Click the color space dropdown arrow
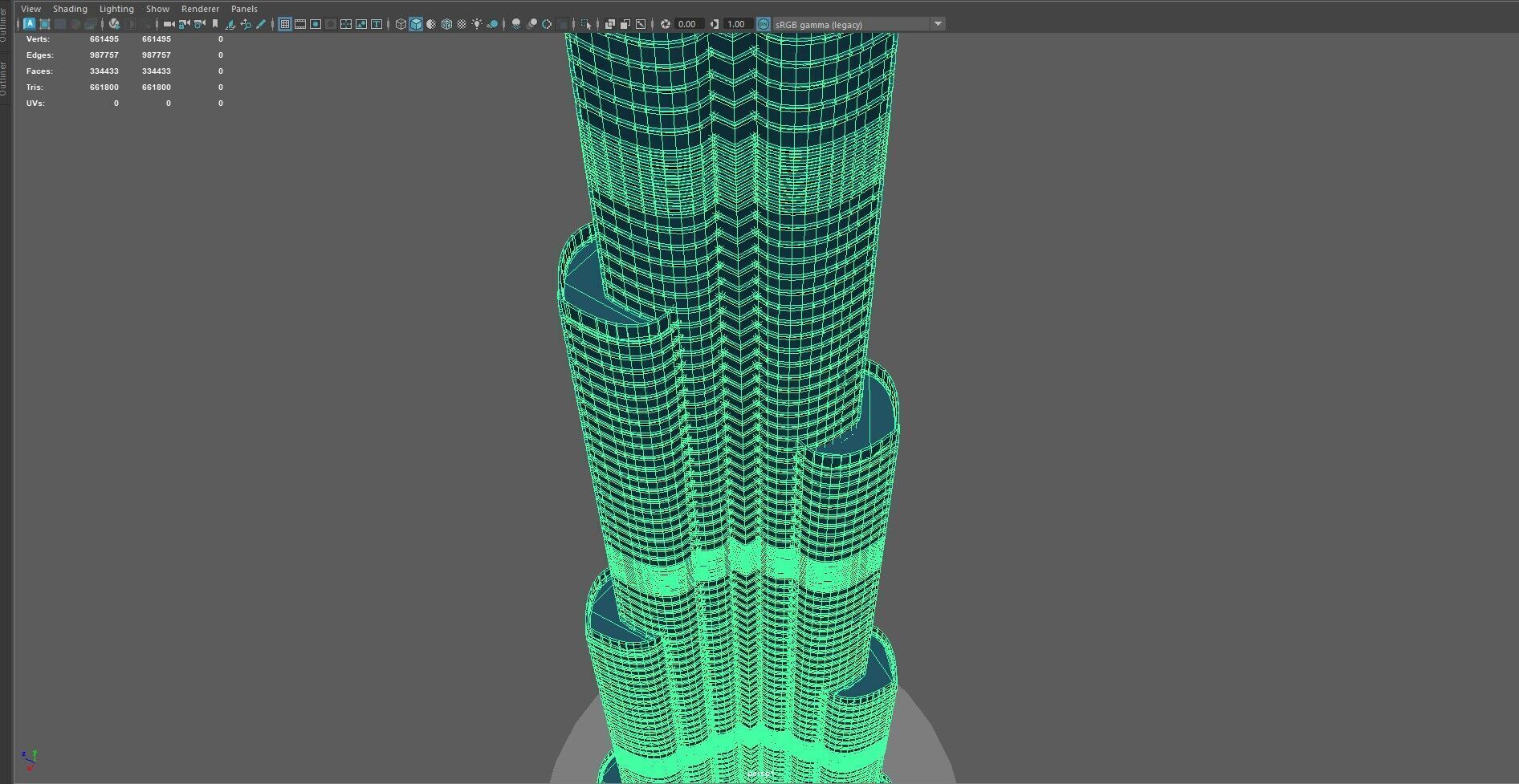The image size is (1519, 784). coord(938,24)
